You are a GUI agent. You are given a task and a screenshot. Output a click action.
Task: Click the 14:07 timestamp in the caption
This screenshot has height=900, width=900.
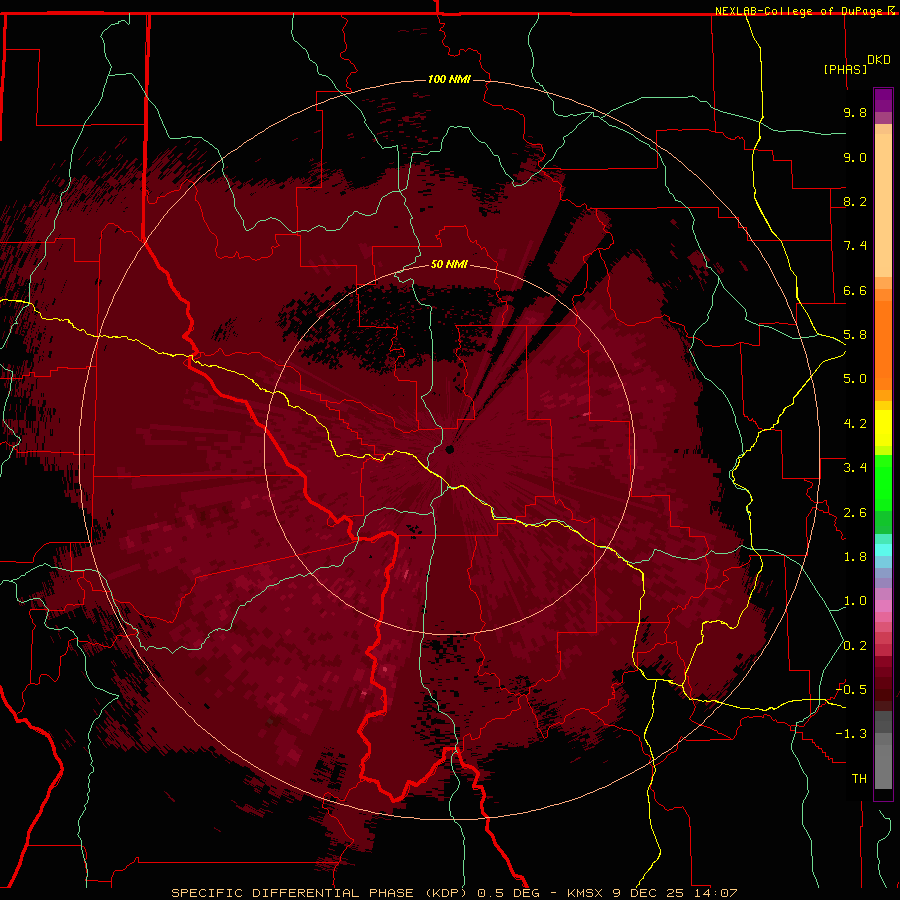click(x=716, y=893)
